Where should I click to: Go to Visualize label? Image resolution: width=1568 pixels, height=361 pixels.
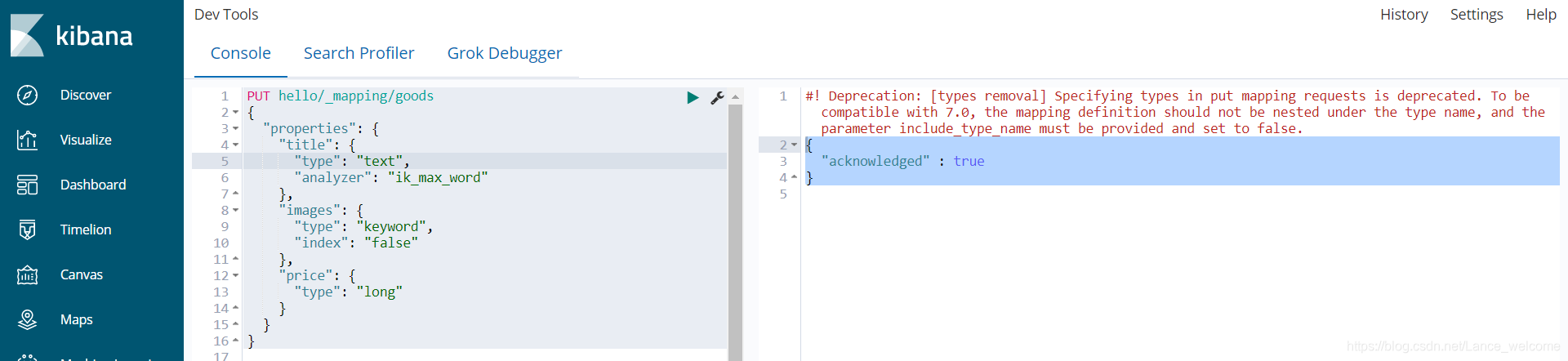86,140
